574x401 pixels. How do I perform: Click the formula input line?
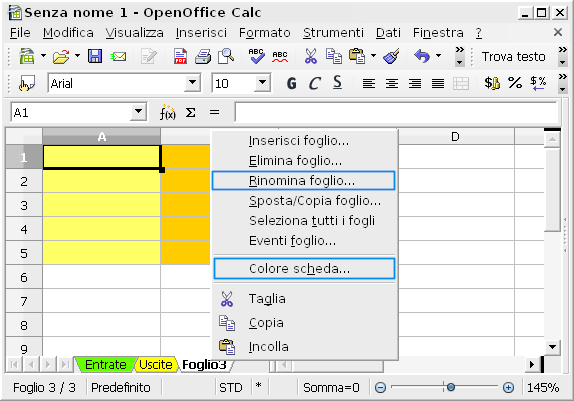click(x=397, y=112)
